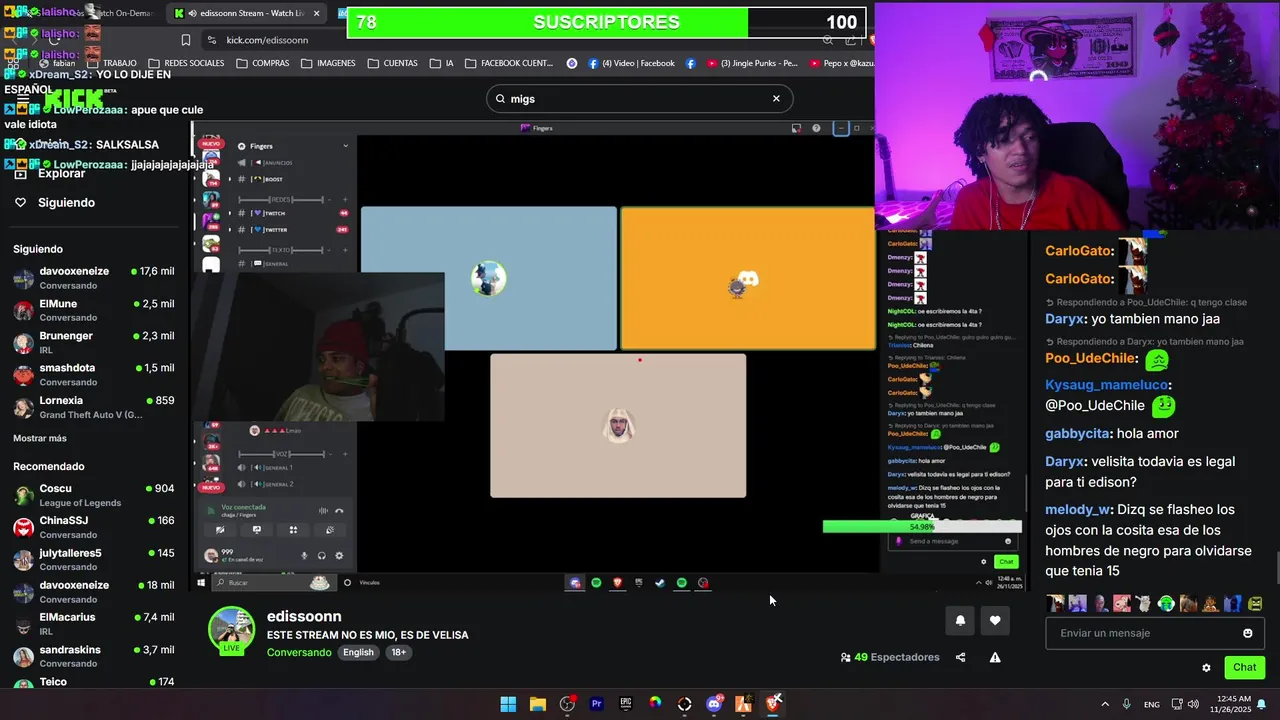Click screen share button in streamed Discord
Screen dimensions: 1280x720
257,530
